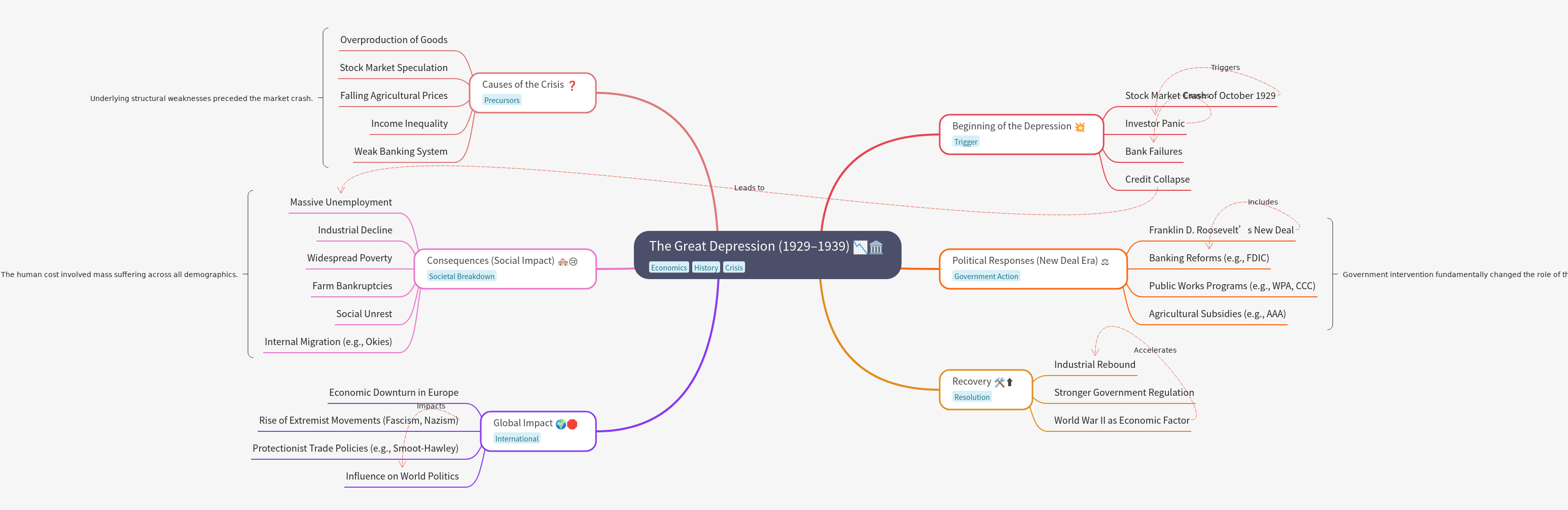Click the declining chart icon in the central topic
The height and width of the screenshot is (510, 1568).
pos(860,247)
